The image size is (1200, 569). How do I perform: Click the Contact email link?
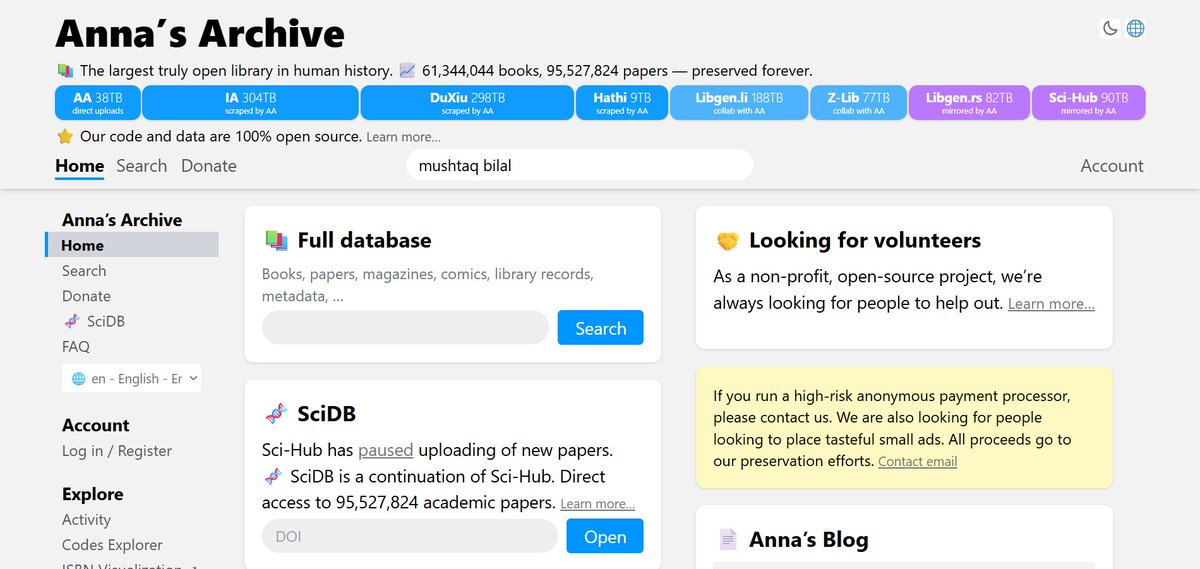(917, 461)
